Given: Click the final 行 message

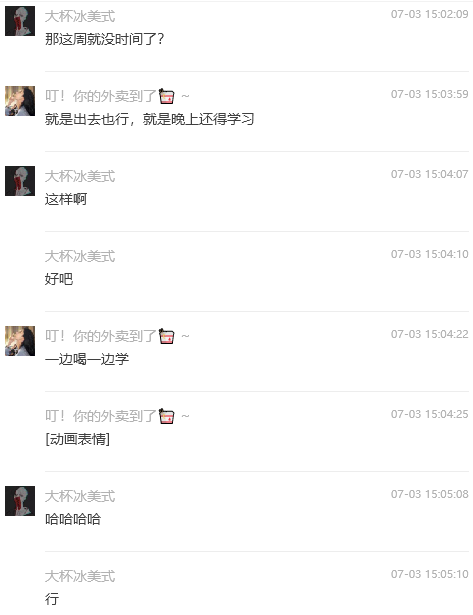Looking at the screenshot, I should click(x=52, y=599).
